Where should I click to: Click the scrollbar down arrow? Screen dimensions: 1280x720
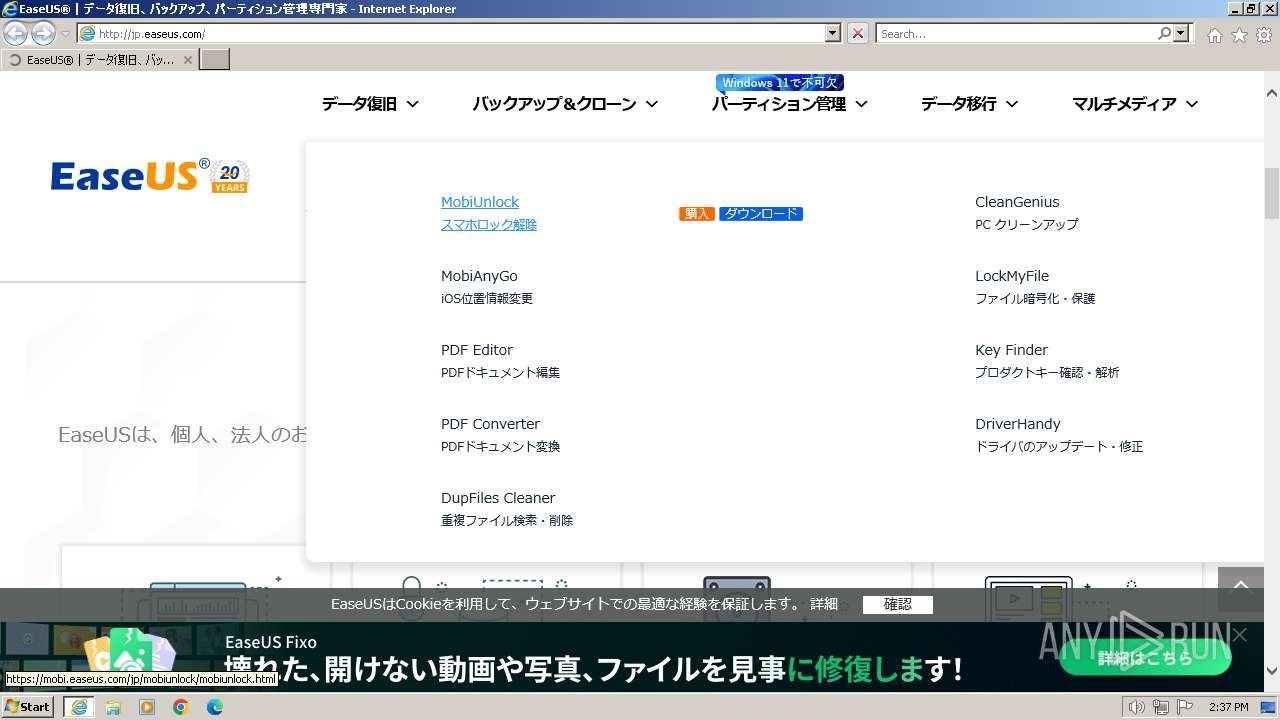(1272, 671)
